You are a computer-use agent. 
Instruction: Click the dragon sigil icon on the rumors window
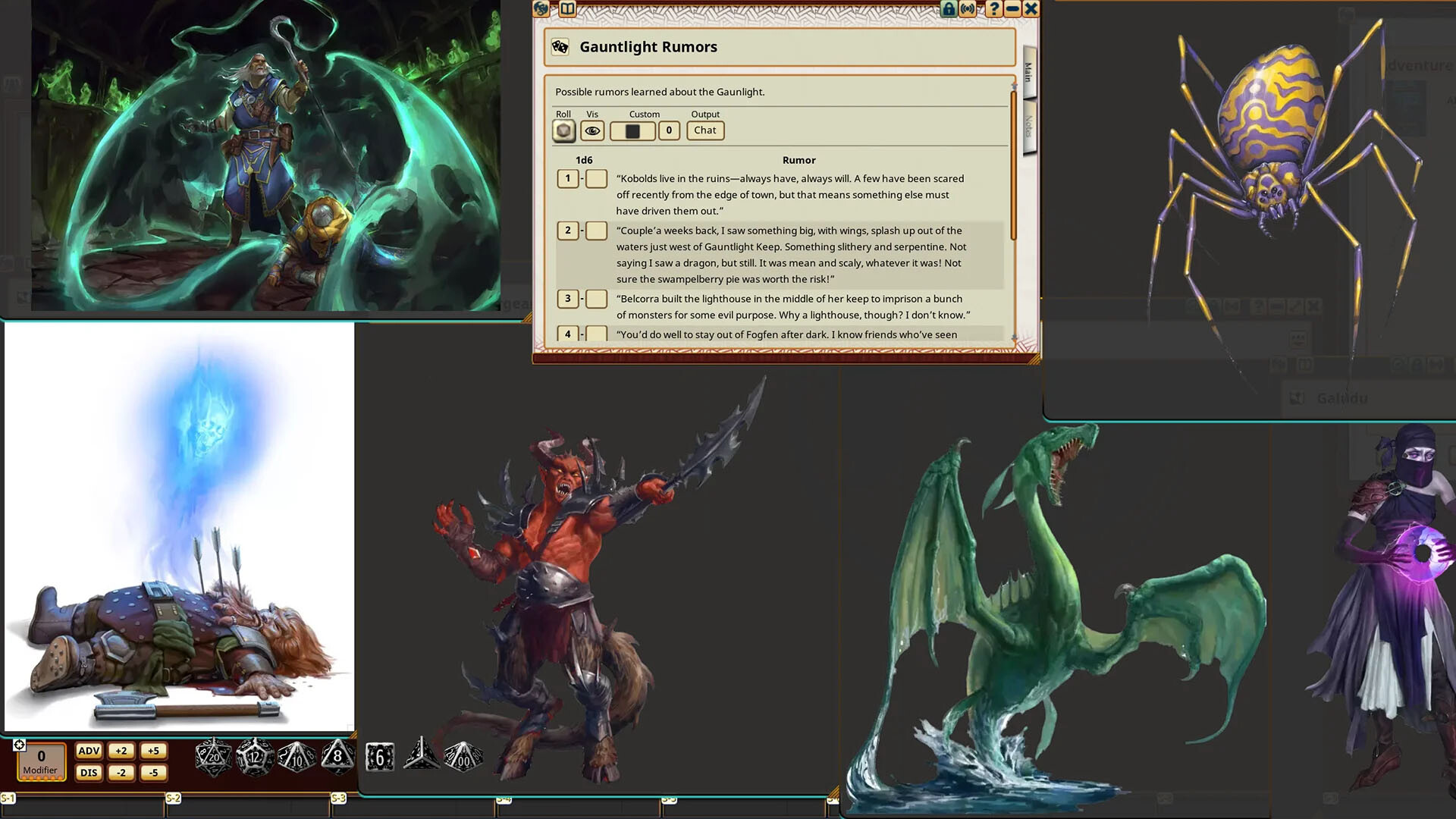[541, 9]
